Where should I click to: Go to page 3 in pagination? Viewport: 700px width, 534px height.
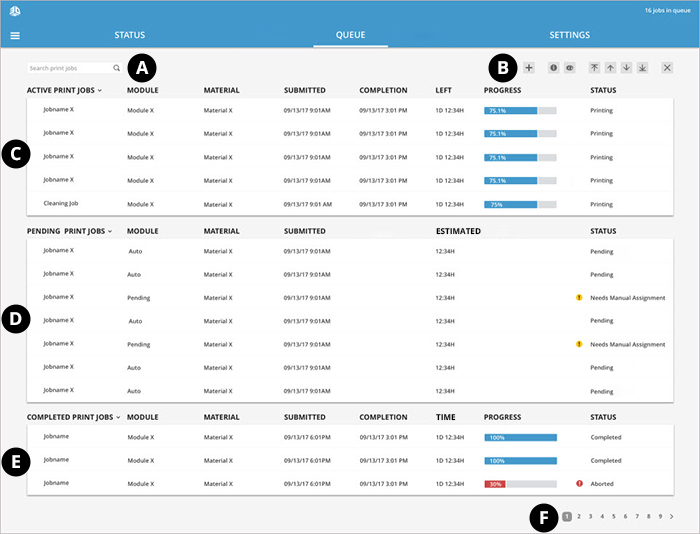[591, 516]
